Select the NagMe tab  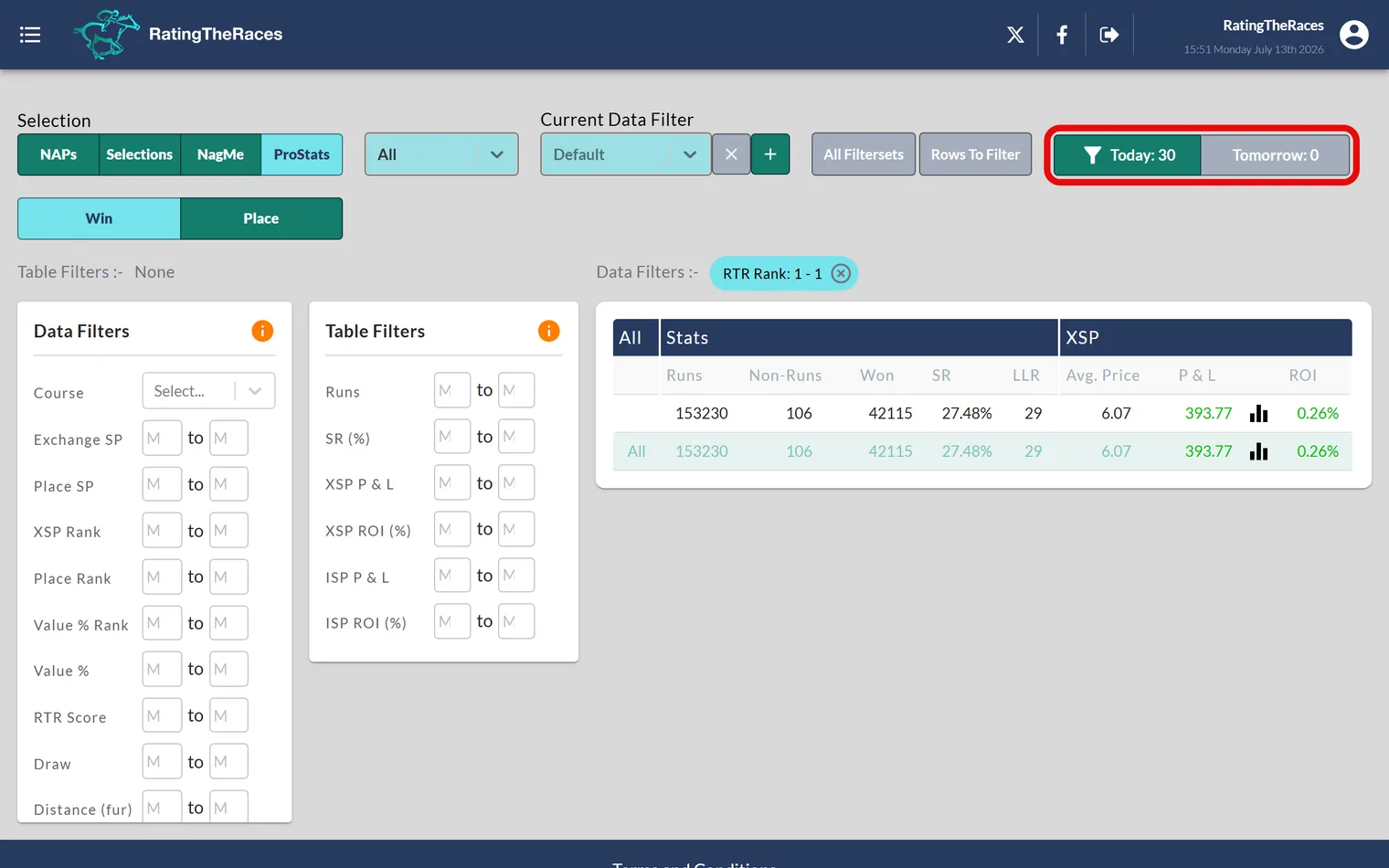(221, 154)
